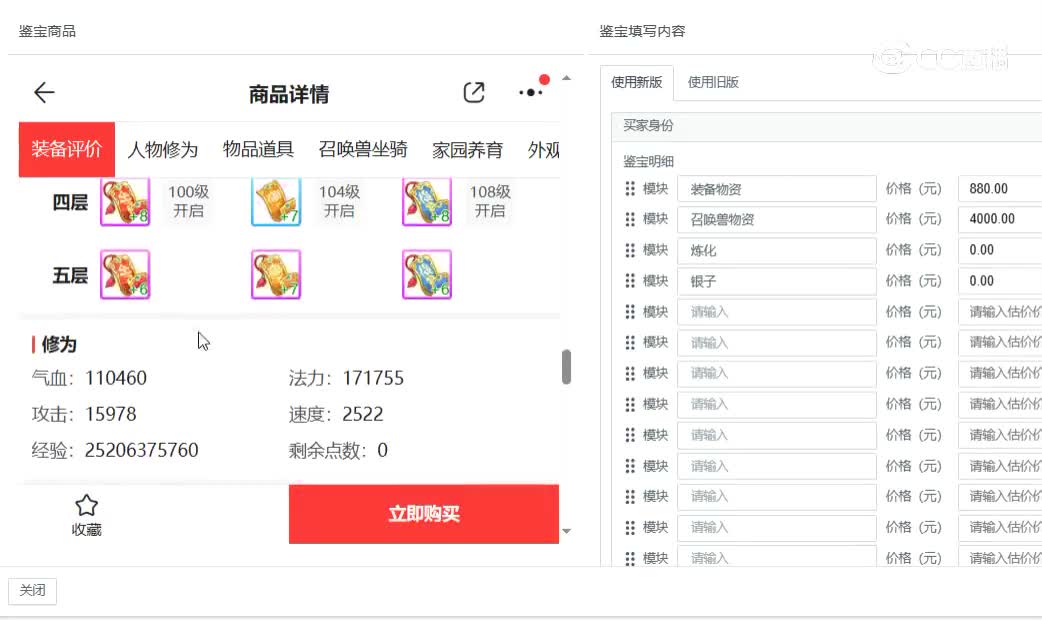Click the back arrow on 商品详情 page

[43, 92]
